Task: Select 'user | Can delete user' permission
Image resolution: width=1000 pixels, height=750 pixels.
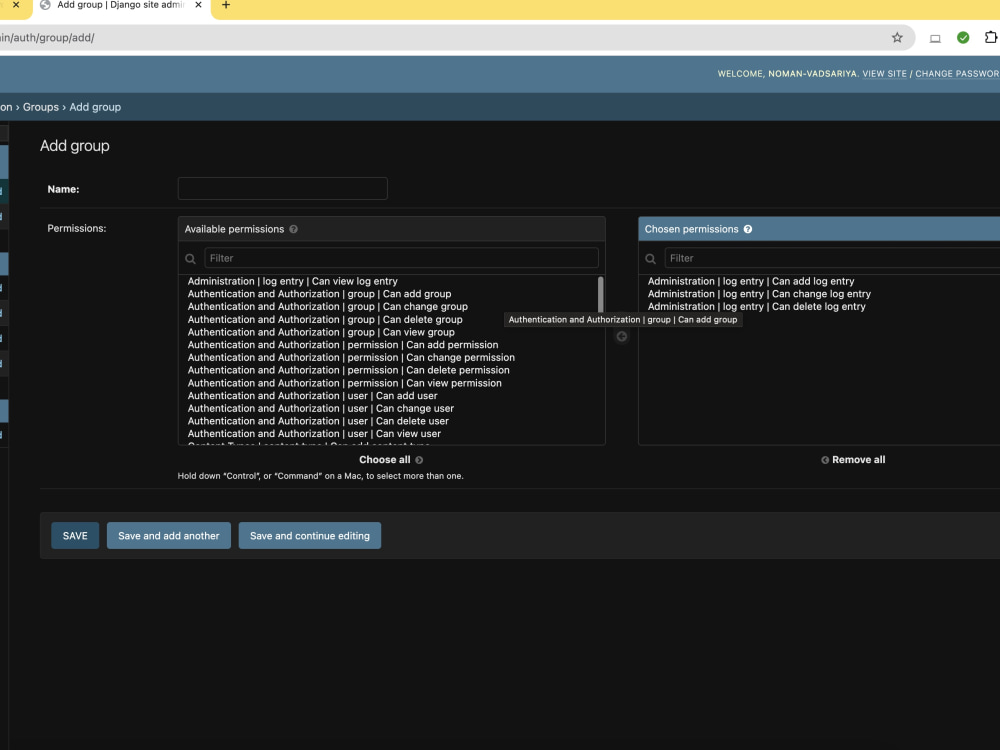Action: 318,422
